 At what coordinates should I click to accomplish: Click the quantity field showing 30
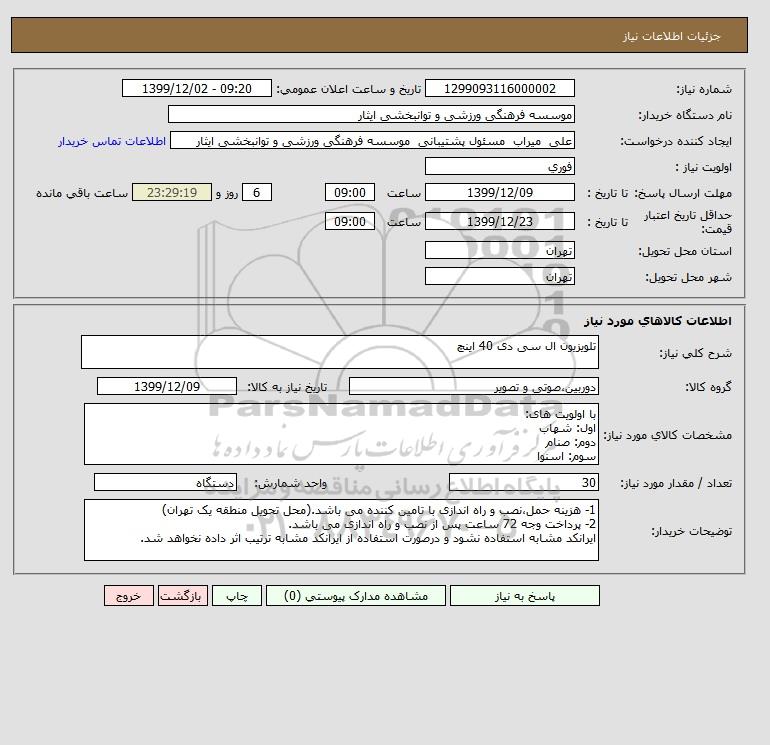tap(523, 483)
